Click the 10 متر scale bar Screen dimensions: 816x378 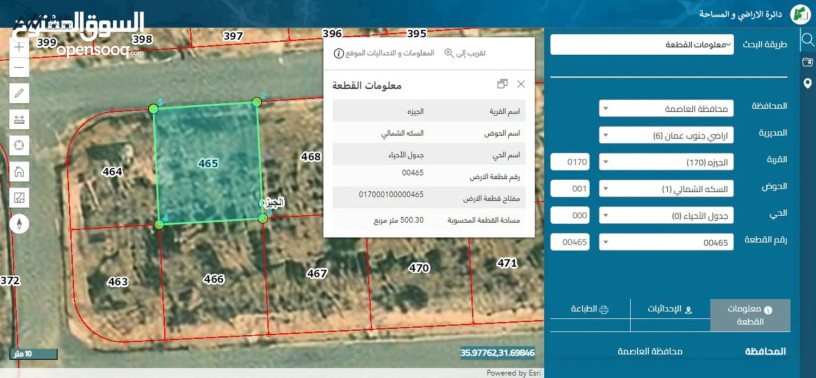[33, 354]
